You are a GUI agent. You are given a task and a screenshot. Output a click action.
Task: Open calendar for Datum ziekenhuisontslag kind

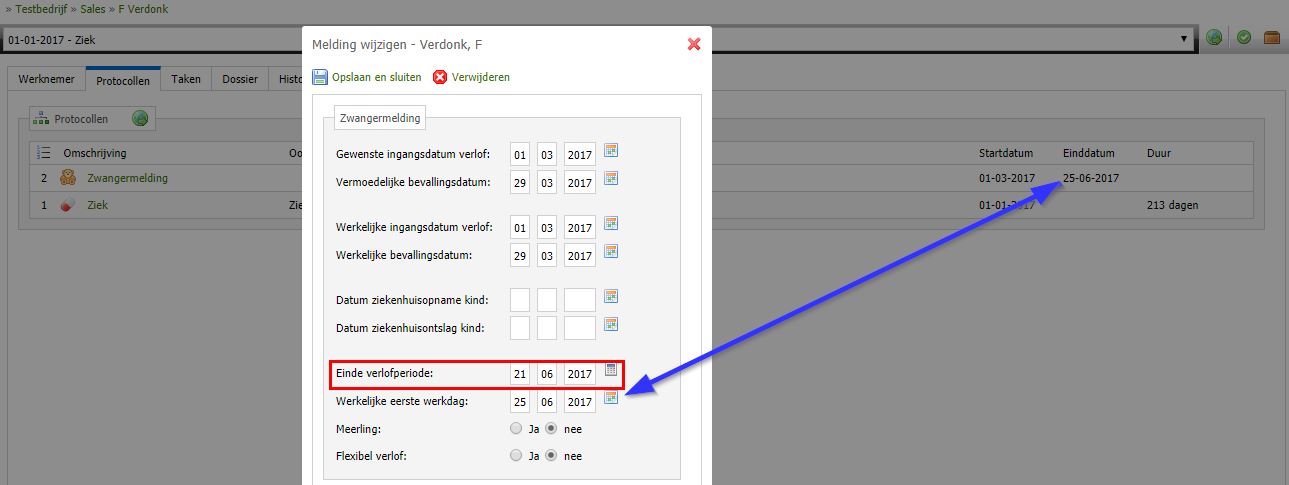point(611,324)
